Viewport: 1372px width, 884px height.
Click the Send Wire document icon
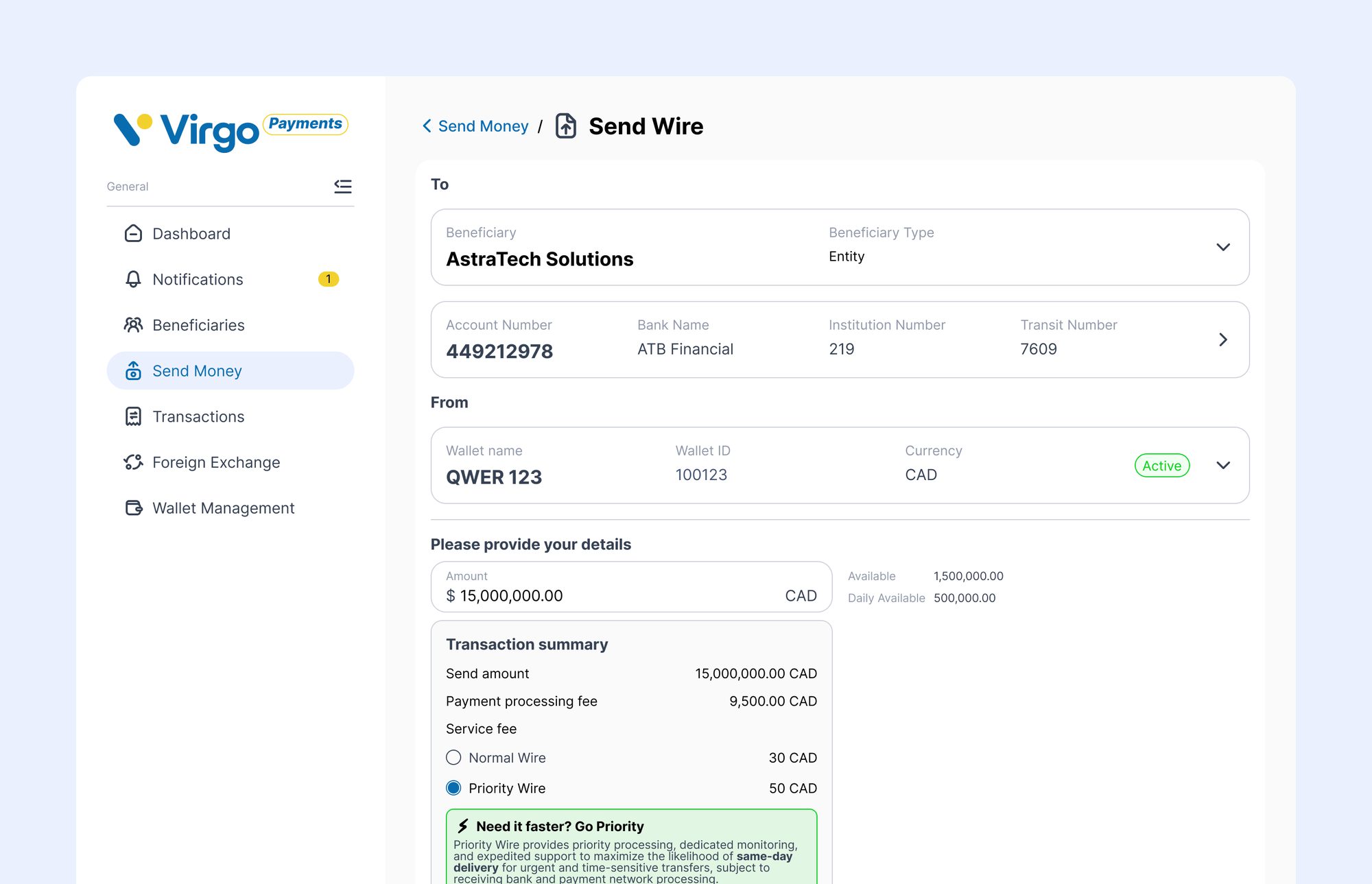pos(566,126)
